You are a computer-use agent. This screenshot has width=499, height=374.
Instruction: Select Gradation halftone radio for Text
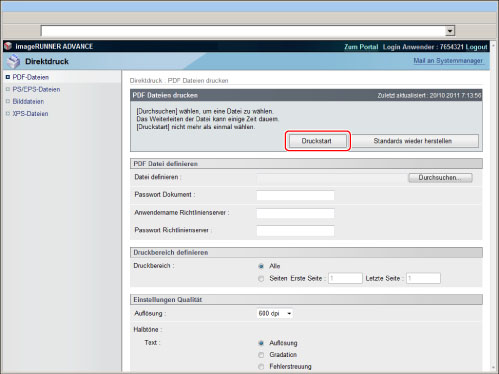point(261,355)
